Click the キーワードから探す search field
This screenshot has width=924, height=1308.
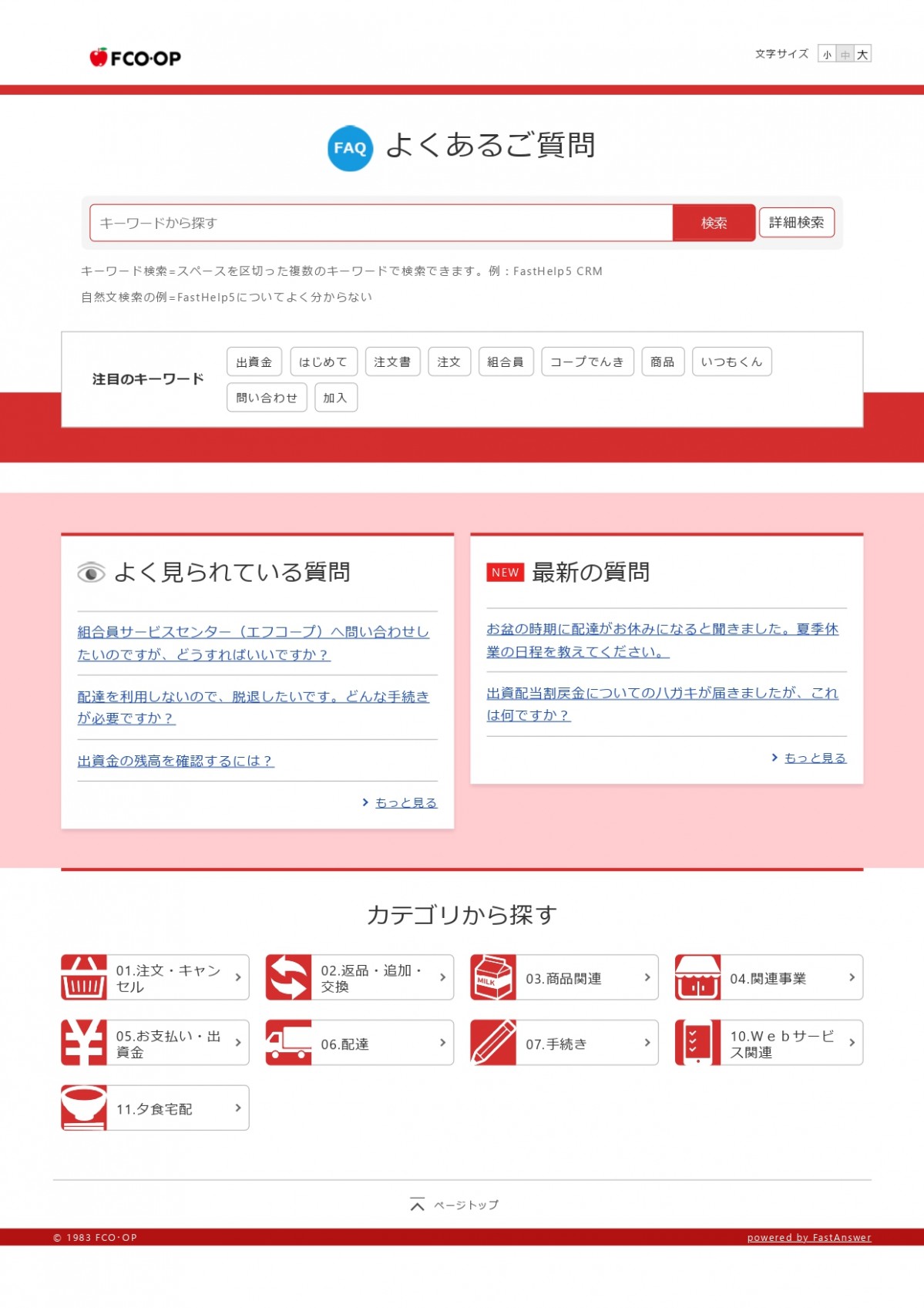pyautogui.click(x=381, y=223)
